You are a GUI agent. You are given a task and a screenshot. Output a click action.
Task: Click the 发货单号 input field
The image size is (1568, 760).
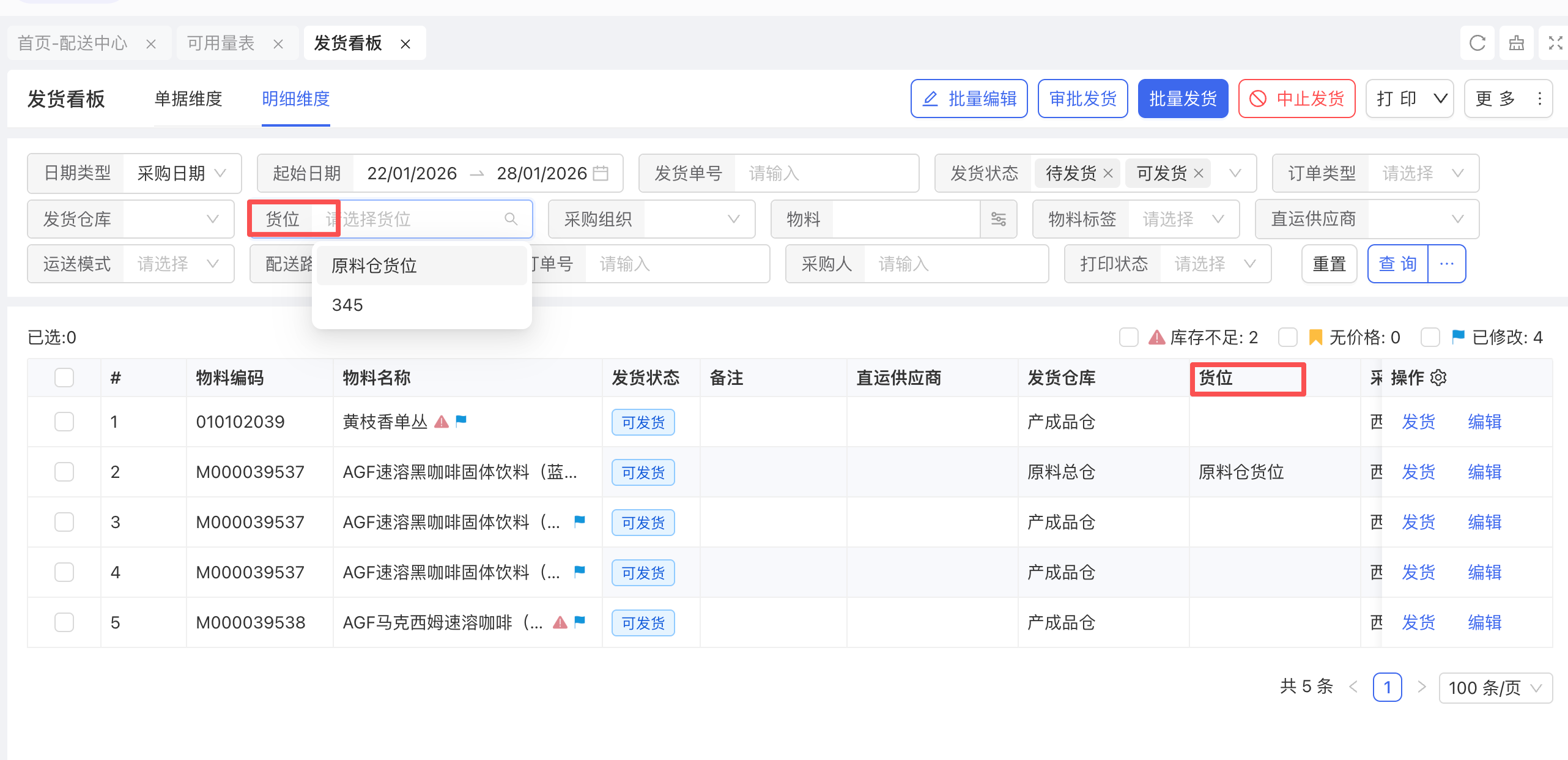(x=826, y=174)
